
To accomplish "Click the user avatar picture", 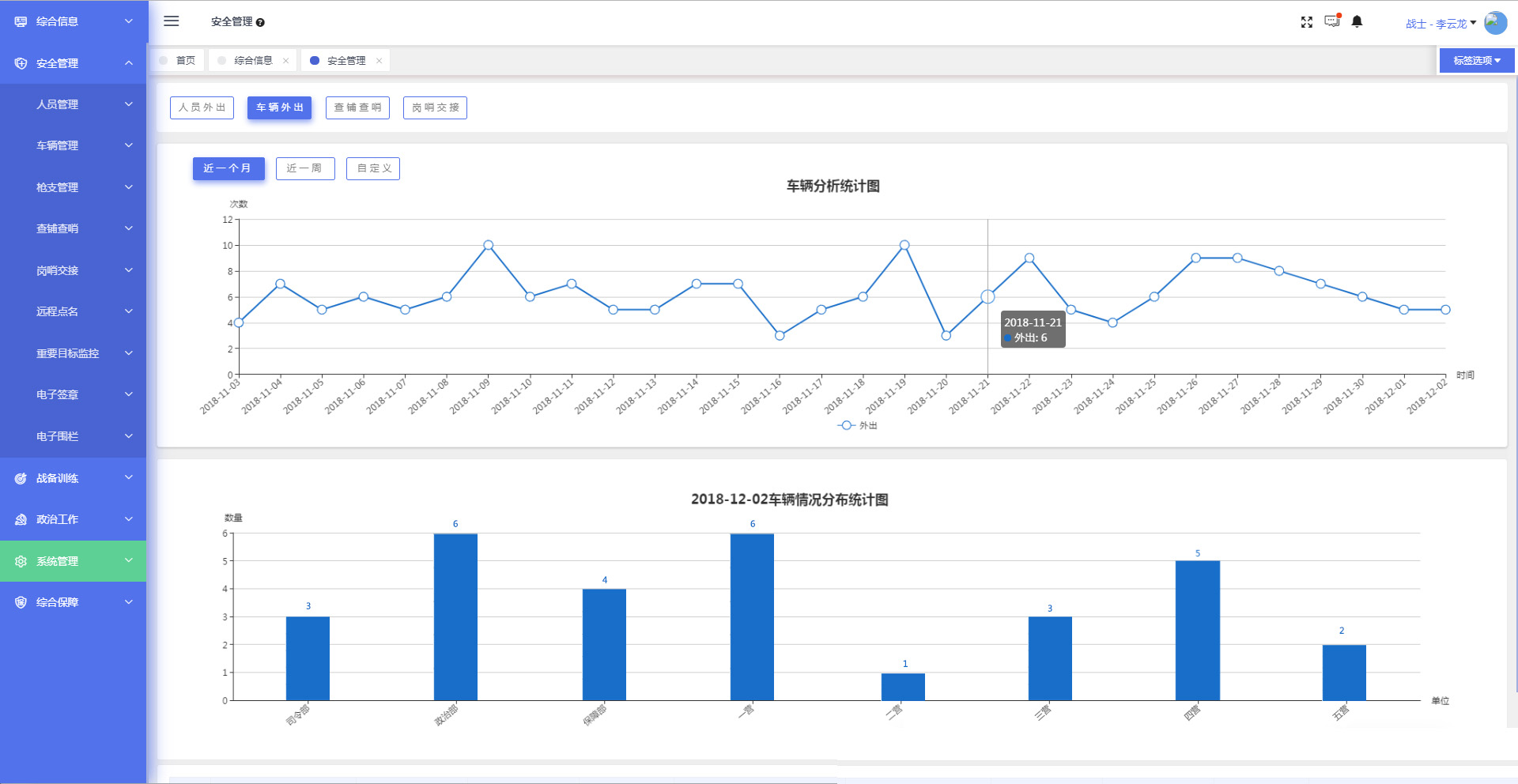I will pyautogui.click(x=1495, y=23).
